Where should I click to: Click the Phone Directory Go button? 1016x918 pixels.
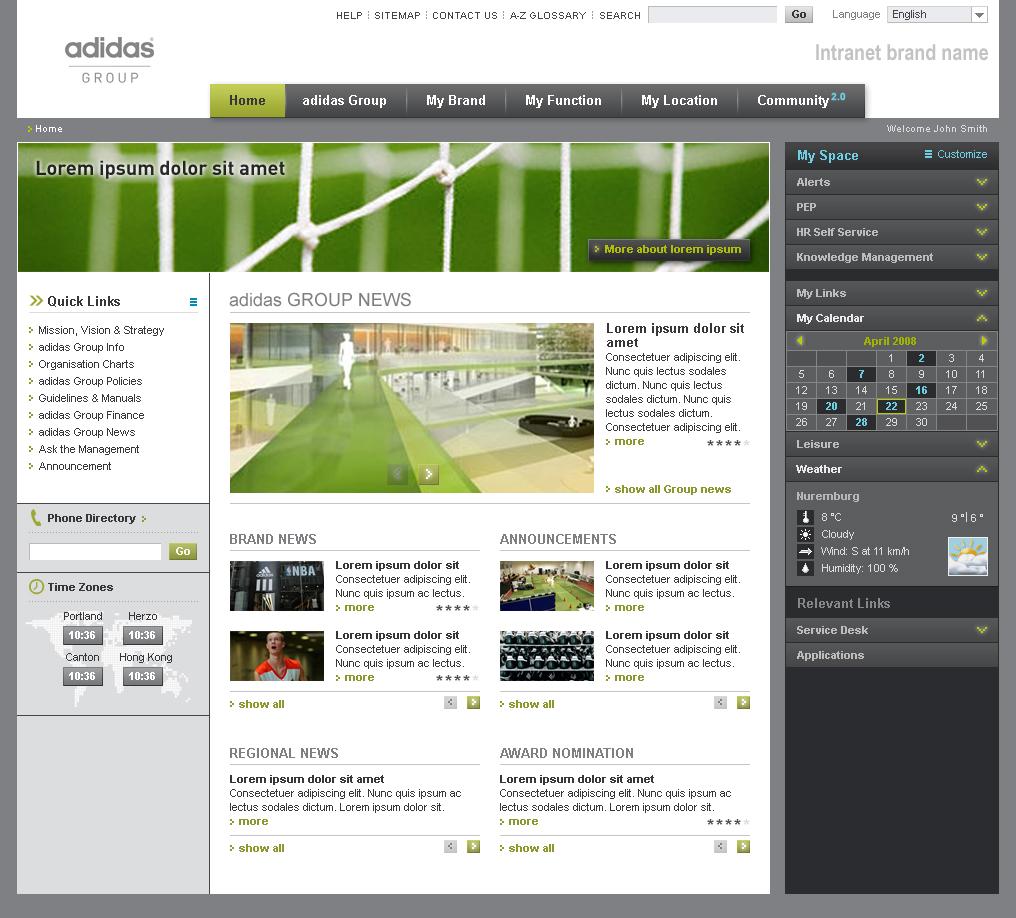(x=183, y=551)
